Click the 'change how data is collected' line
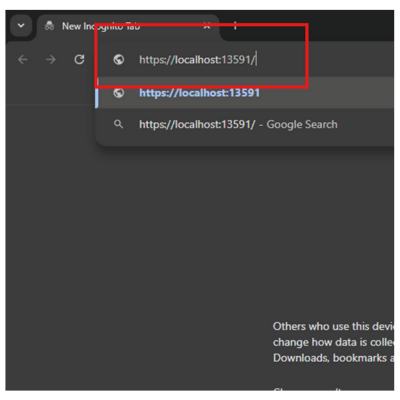Viewport: 400px width, 400px height. point(333,342)
